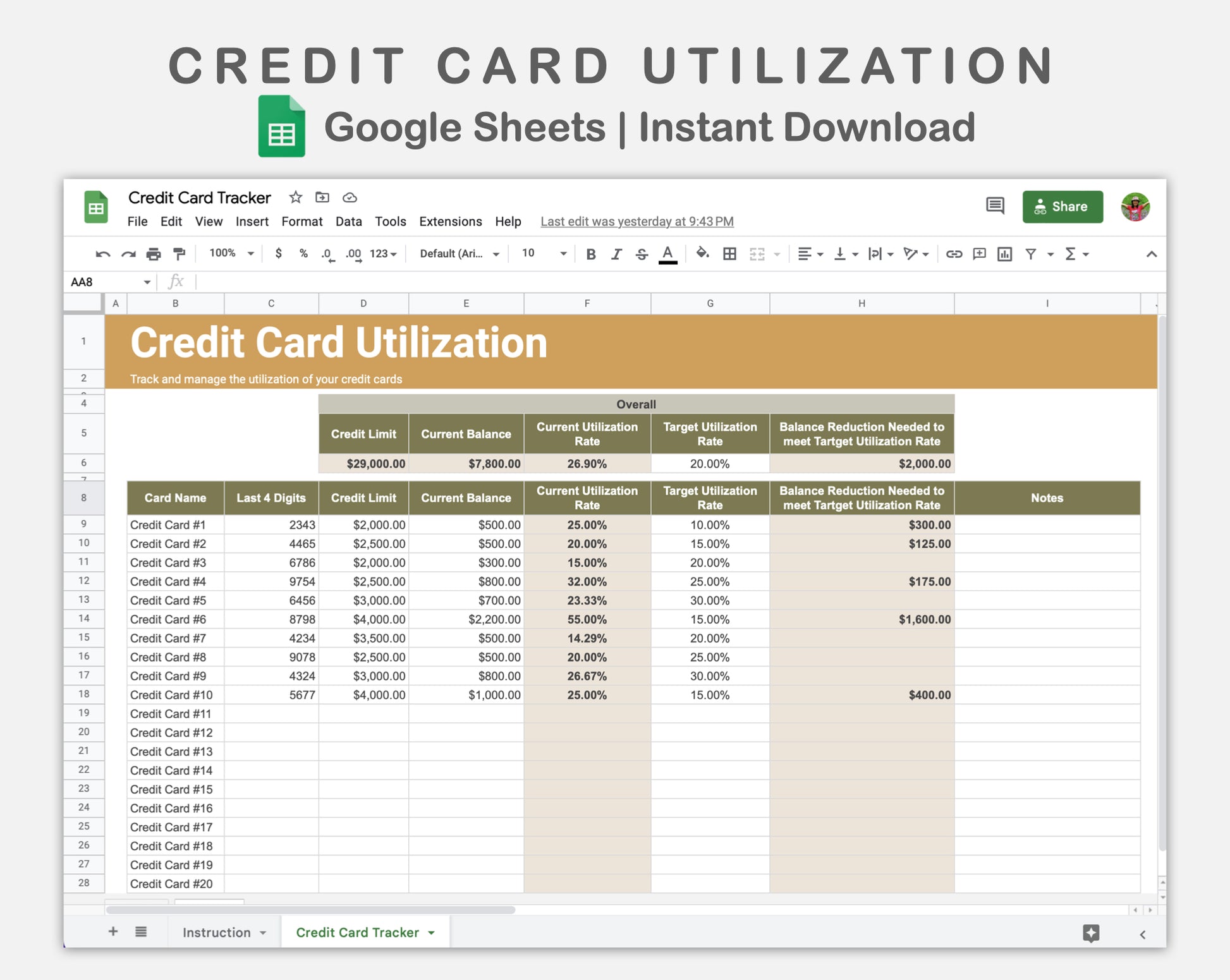This screenshot has width=1230, height=980.
Task: Click the Explore icon at the bottom right
Action: pyautogui.click(x=1091, y=933)
